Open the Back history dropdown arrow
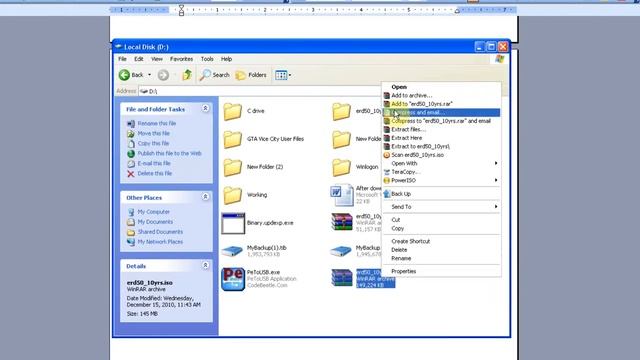This screenshot has width=640, height=360. coord(149,75)
